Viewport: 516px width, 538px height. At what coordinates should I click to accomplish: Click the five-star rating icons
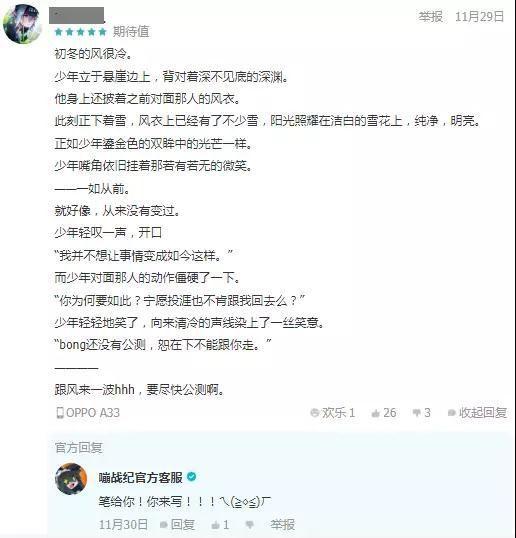coord(81,32)
